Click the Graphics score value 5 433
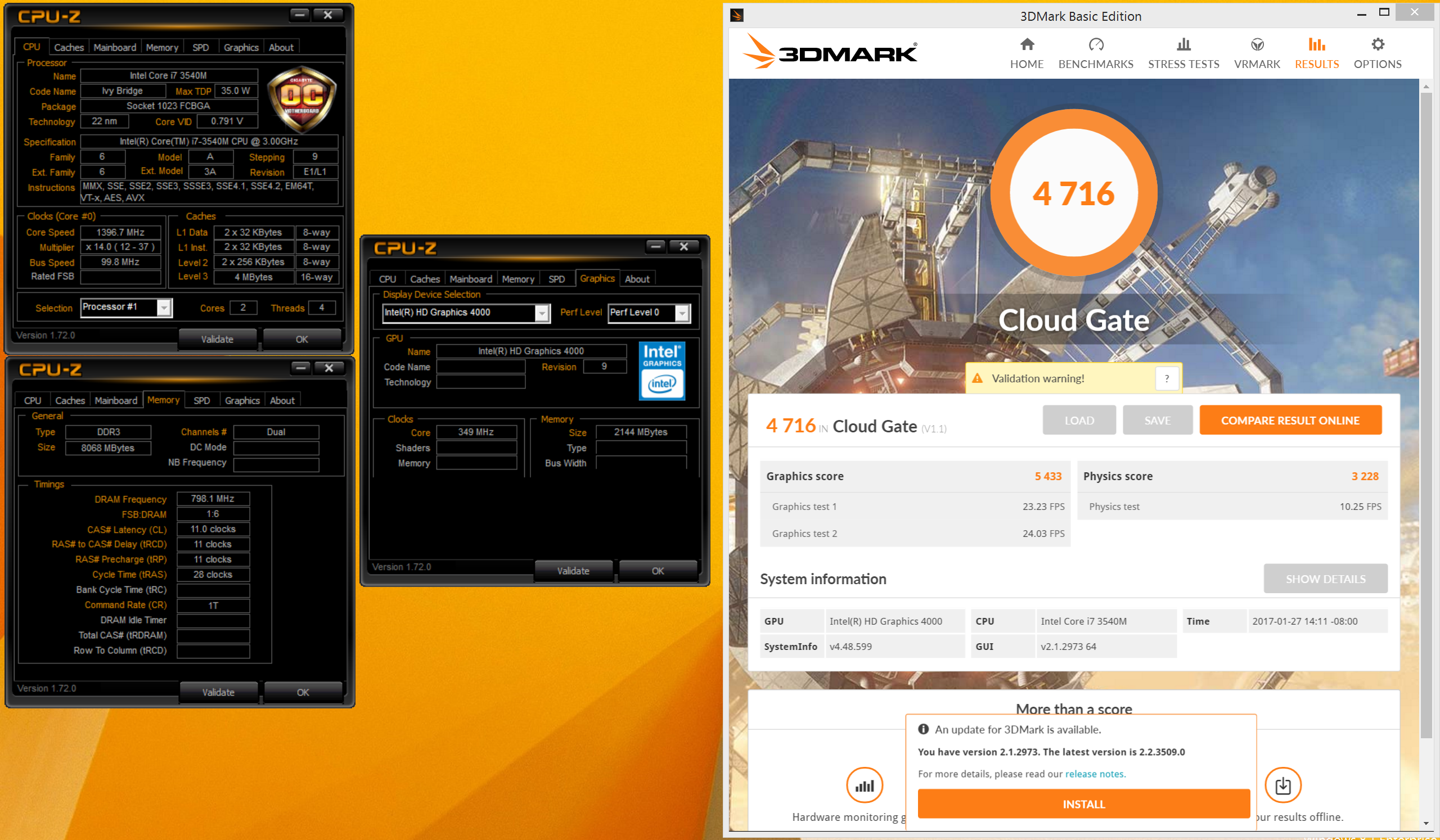1440x840 pixels. pyautogui.click(x=1048, y=476)
